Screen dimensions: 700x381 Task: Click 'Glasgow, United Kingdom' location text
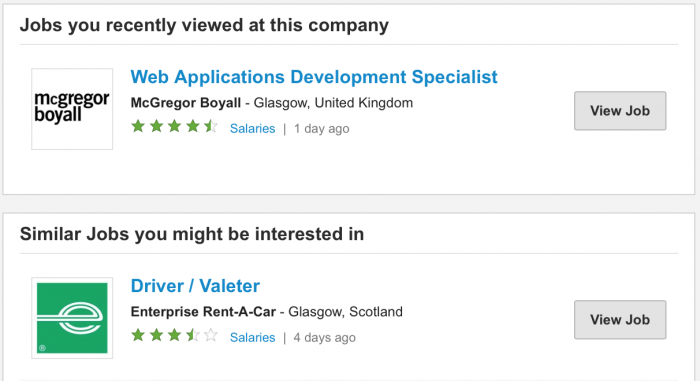pyautogui.click(x=333, y=103)
